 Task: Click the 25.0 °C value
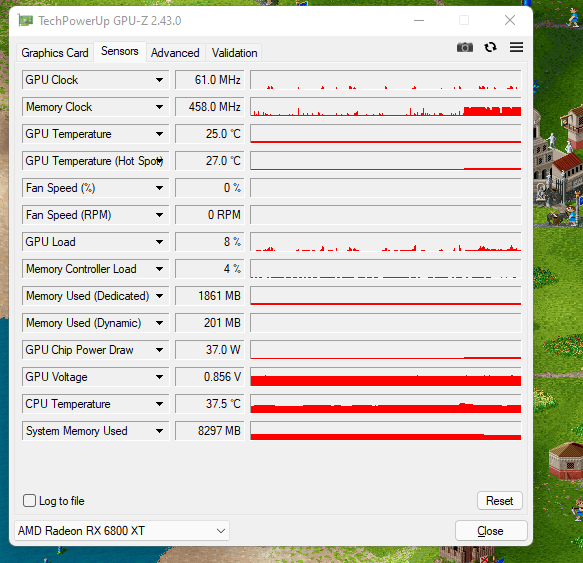(x=210, y=134)
